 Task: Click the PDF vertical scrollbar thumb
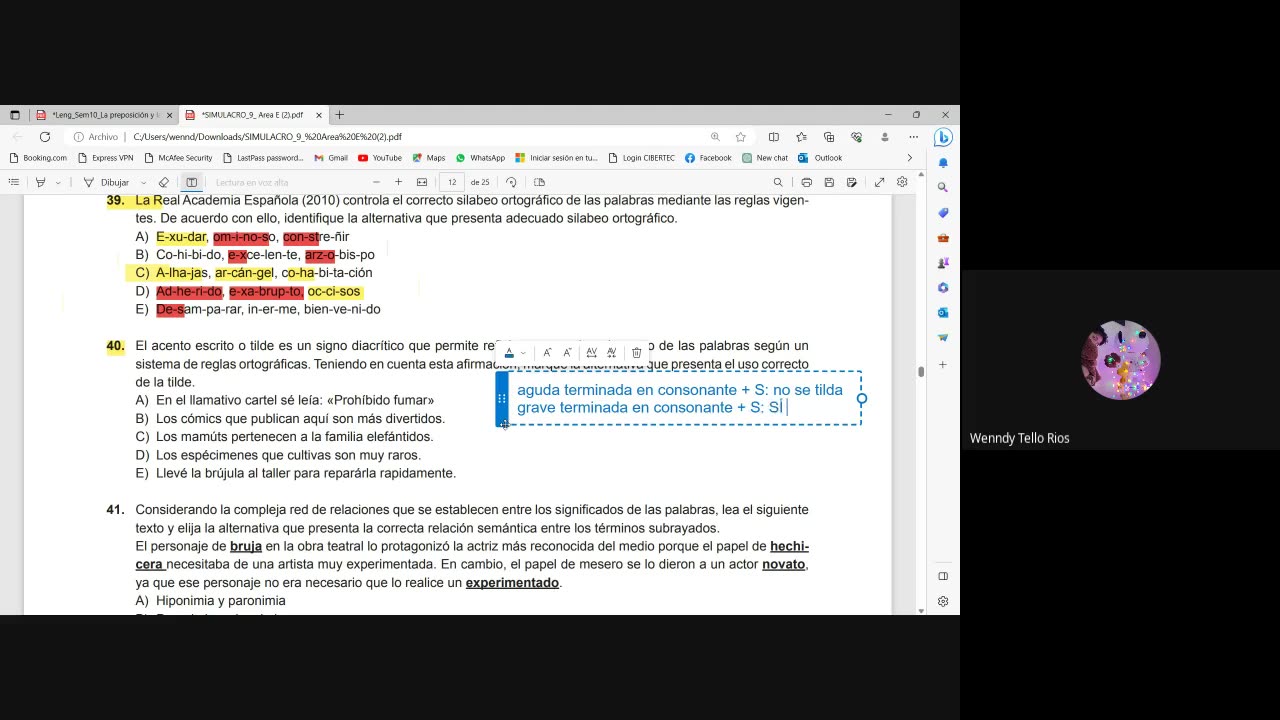click(x=921, y=372)
